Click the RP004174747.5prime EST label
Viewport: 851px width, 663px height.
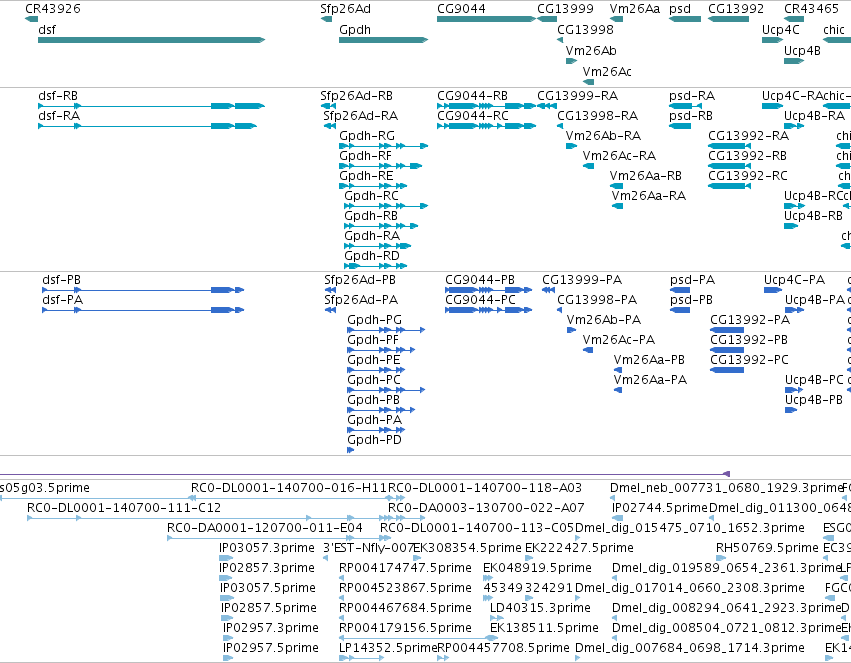coord(405,568)
